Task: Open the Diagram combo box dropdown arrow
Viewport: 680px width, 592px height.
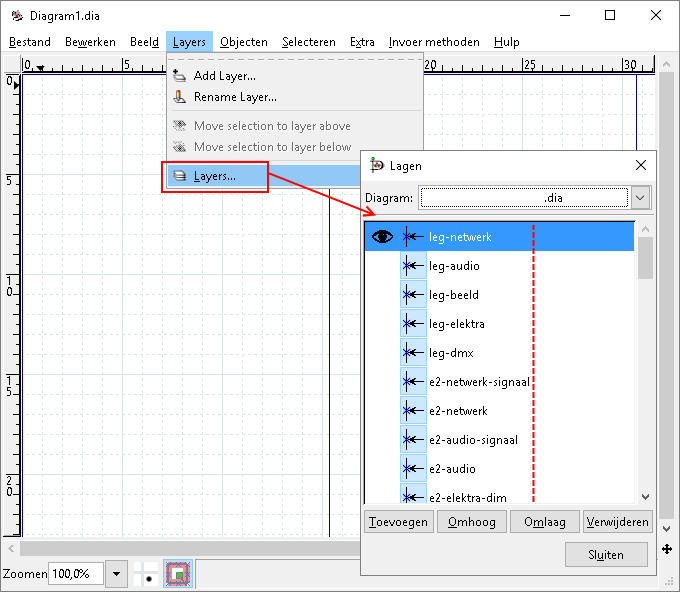Action: [x=641, y=198]
